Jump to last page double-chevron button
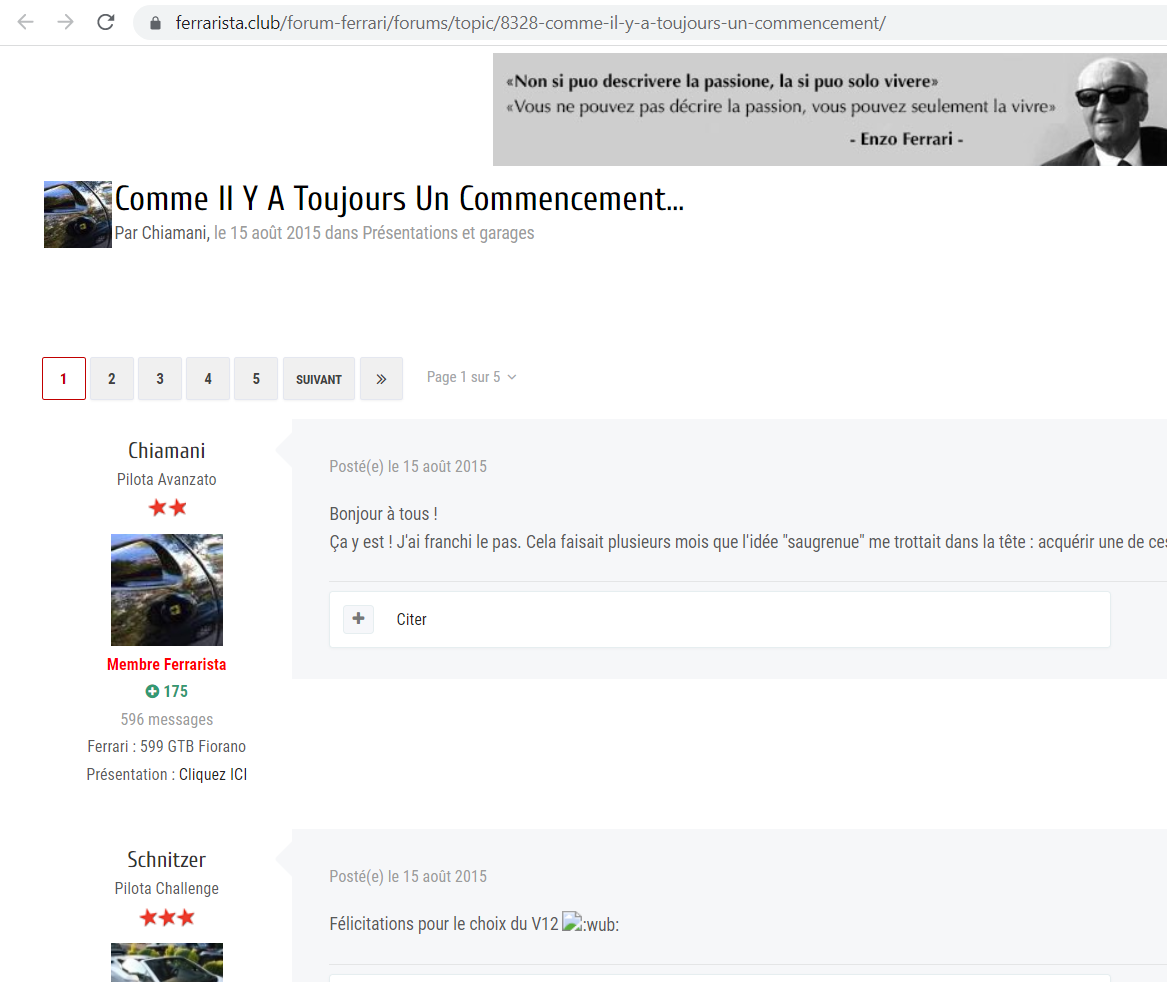 [x=381, y=379]
